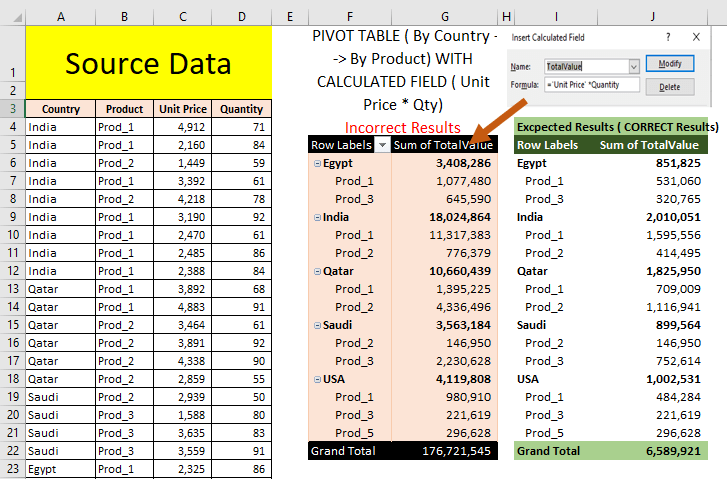Viewport: 727px width, 479px height.
Task: Select column D header
Action: [242, 17]
